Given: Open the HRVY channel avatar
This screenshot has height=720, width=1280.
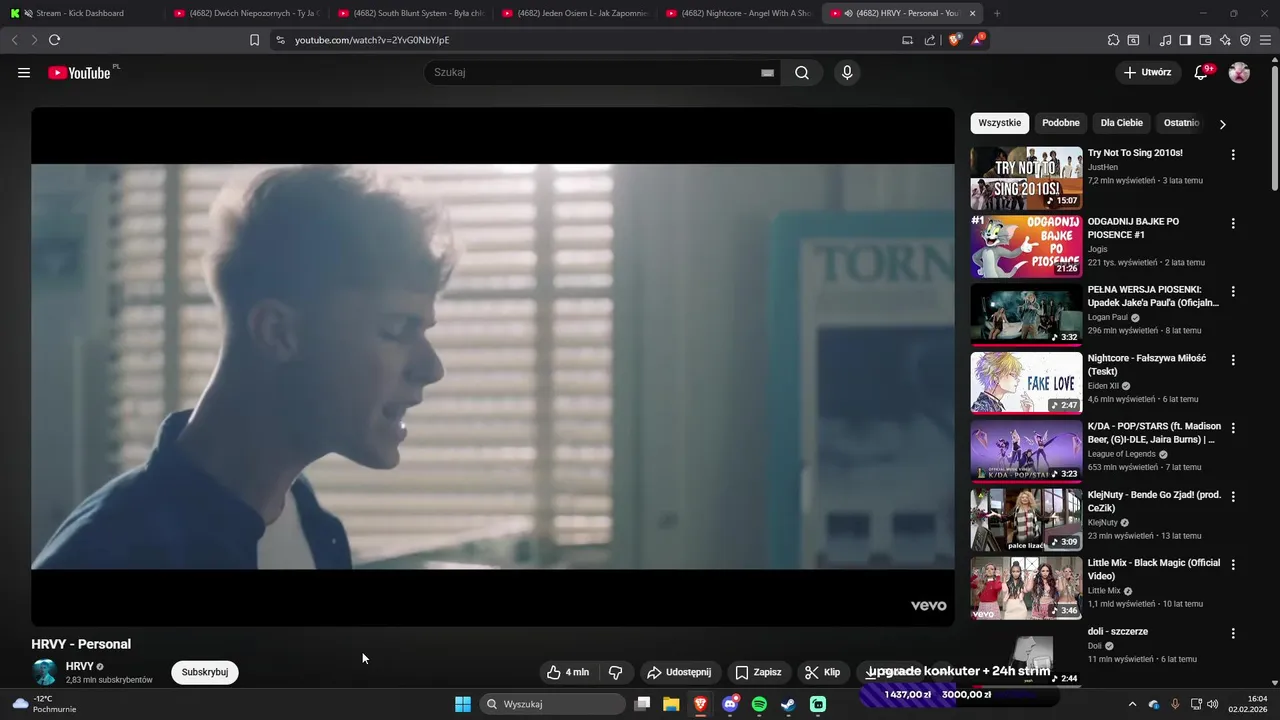Looking at the screenshot, I should tap(45, 672).
